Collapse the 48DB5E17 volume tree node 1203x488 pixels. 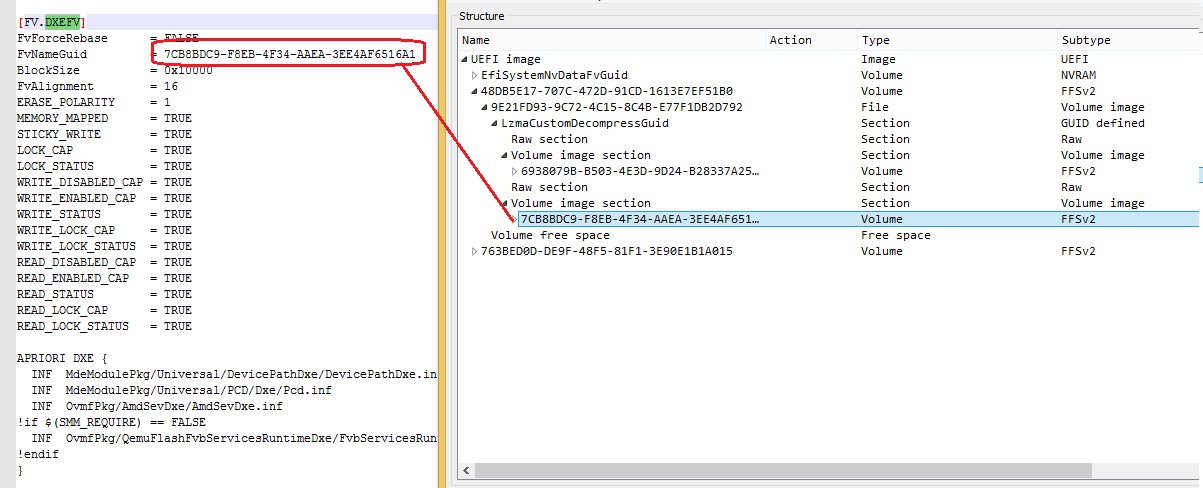(475, 91)
